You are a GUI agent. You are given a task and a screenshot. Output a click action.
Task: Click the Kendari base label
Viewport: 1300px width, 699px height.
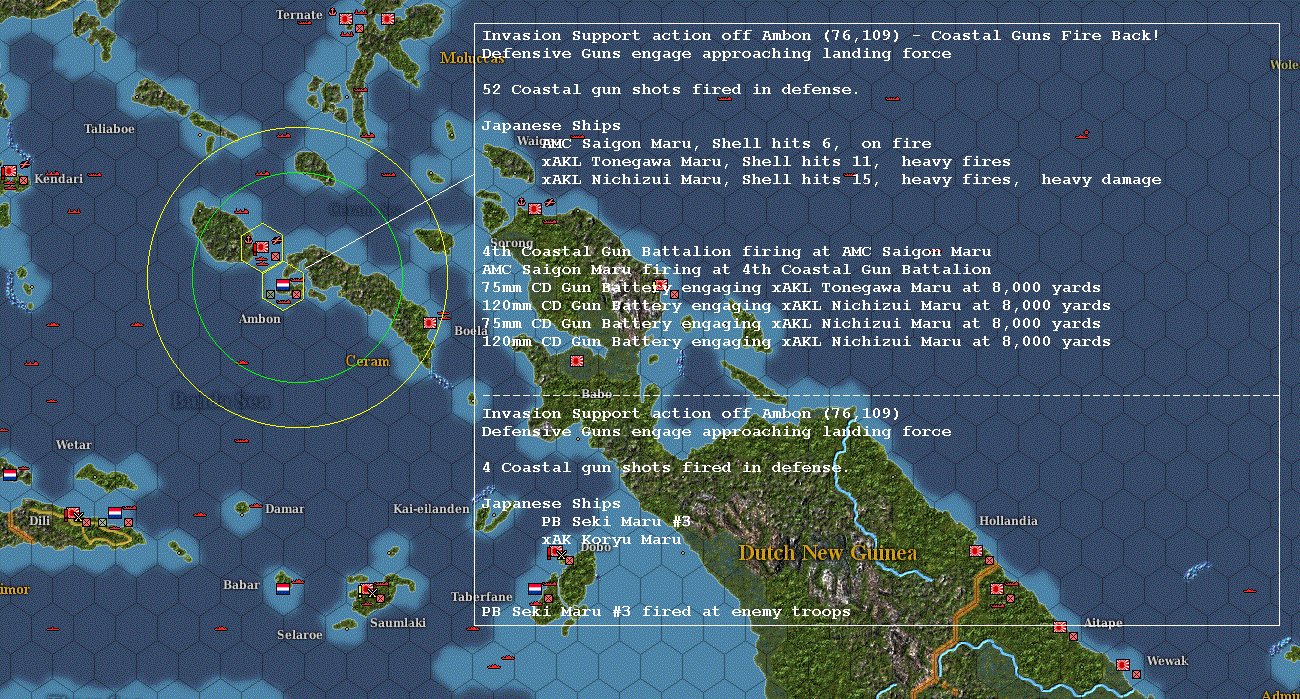click(x=58, y=179)
